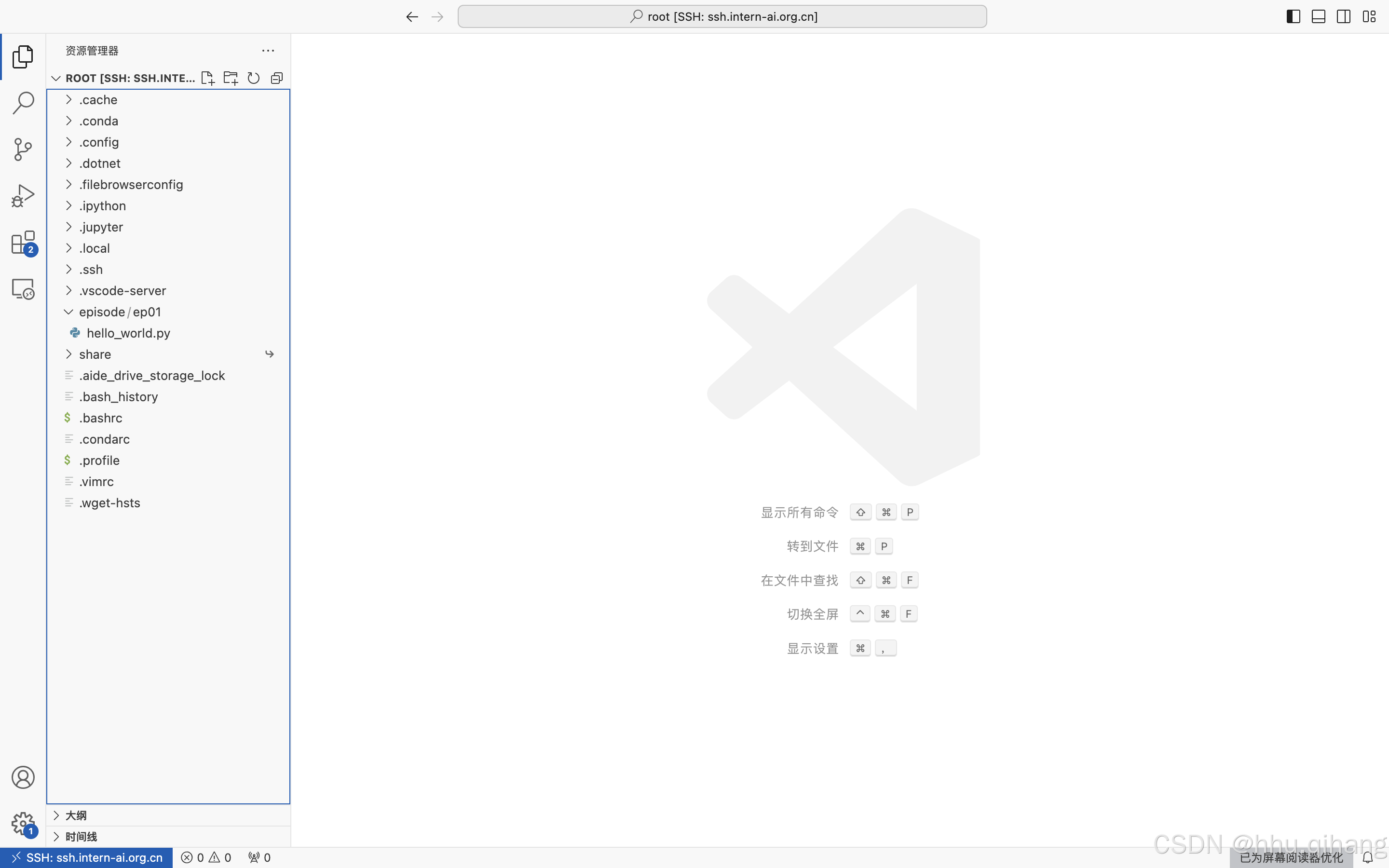
Task: Toggle the primary sidebar visibility
Action: click(x=1293, y=17)
